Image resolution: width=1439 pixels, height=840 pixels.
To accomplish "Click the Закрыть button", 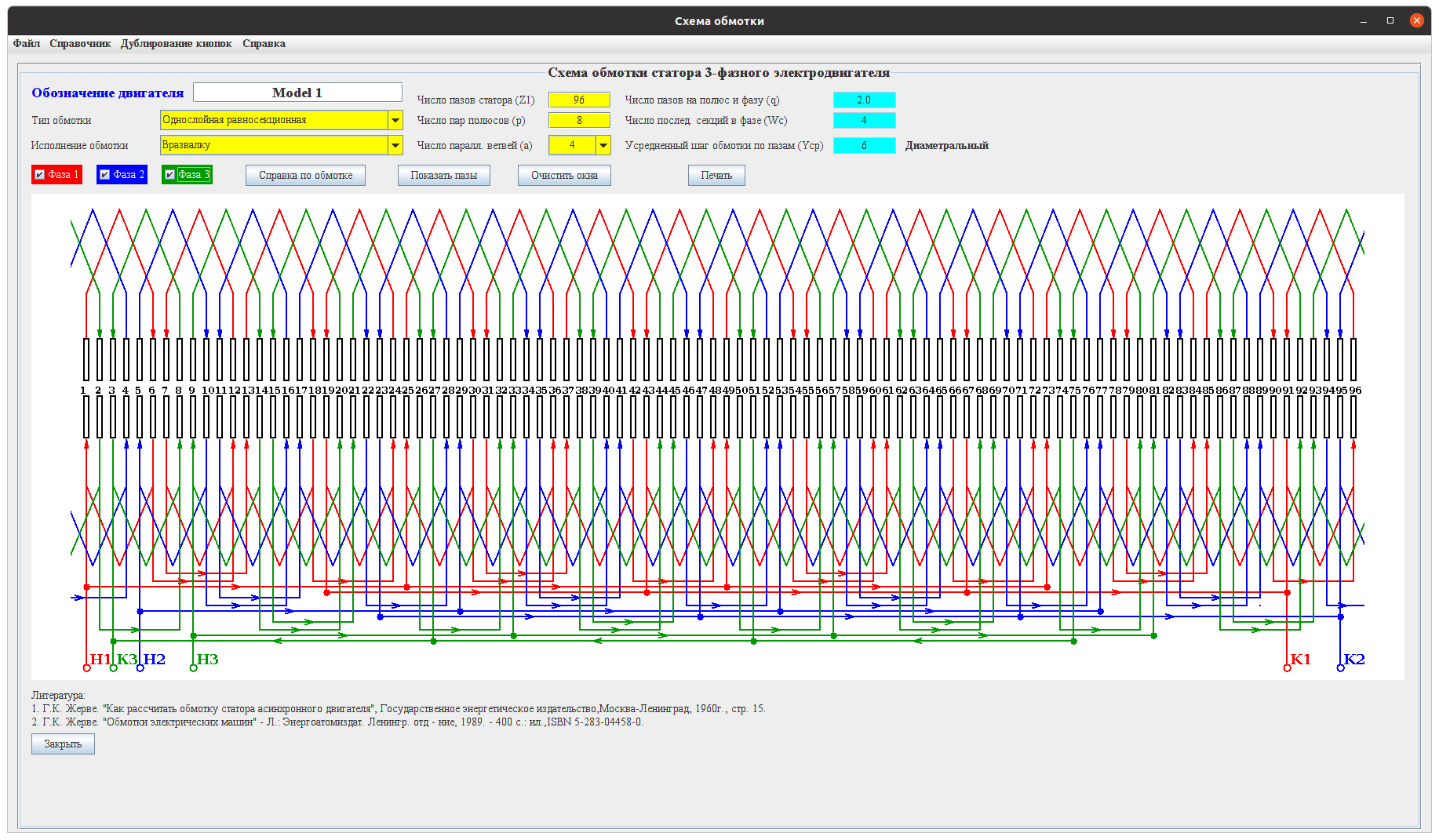I will tap(63, 744).
